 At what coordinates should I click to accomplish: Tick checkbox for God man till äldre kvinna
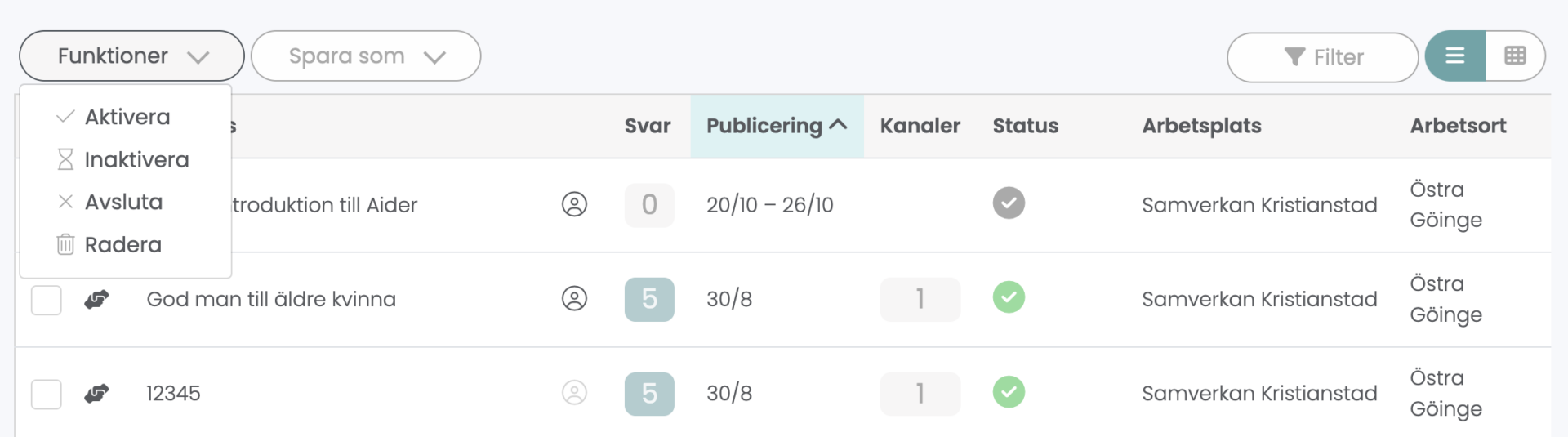click(47, 300)
